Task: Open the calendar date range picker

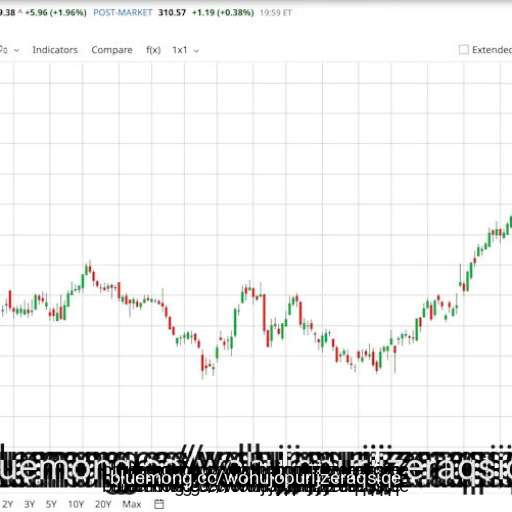Action: (159, 504)
